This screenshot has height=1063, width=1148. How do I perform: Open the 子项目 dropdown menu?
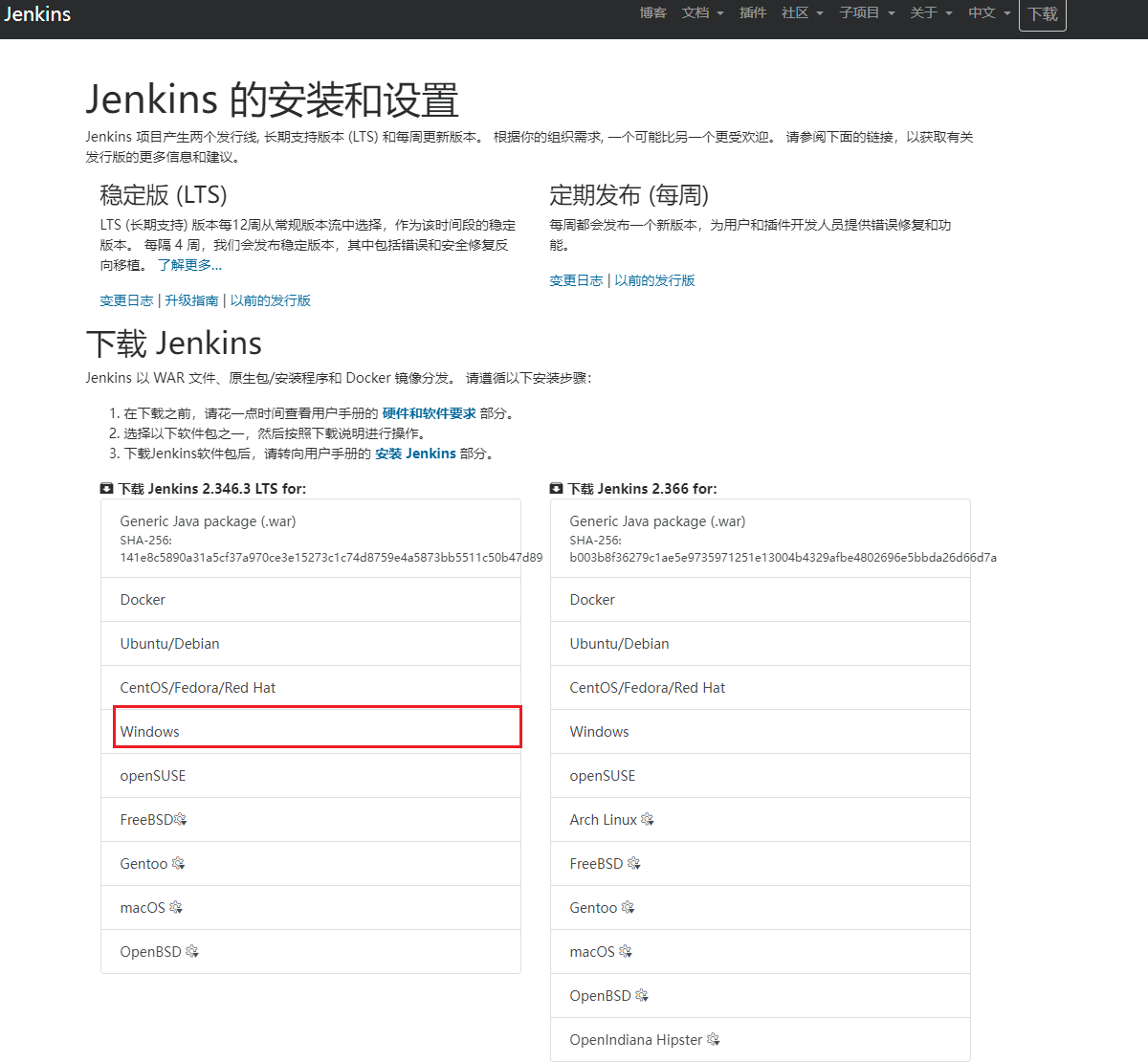click(x=868, y=13)
